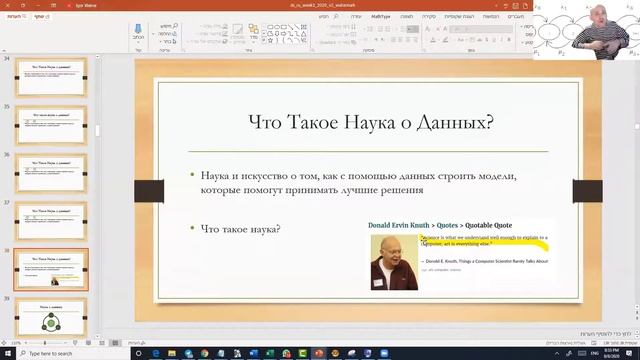Select slide 39 thumbnail with green diagram
Screen dimensions: 640x360
point(51,317)
